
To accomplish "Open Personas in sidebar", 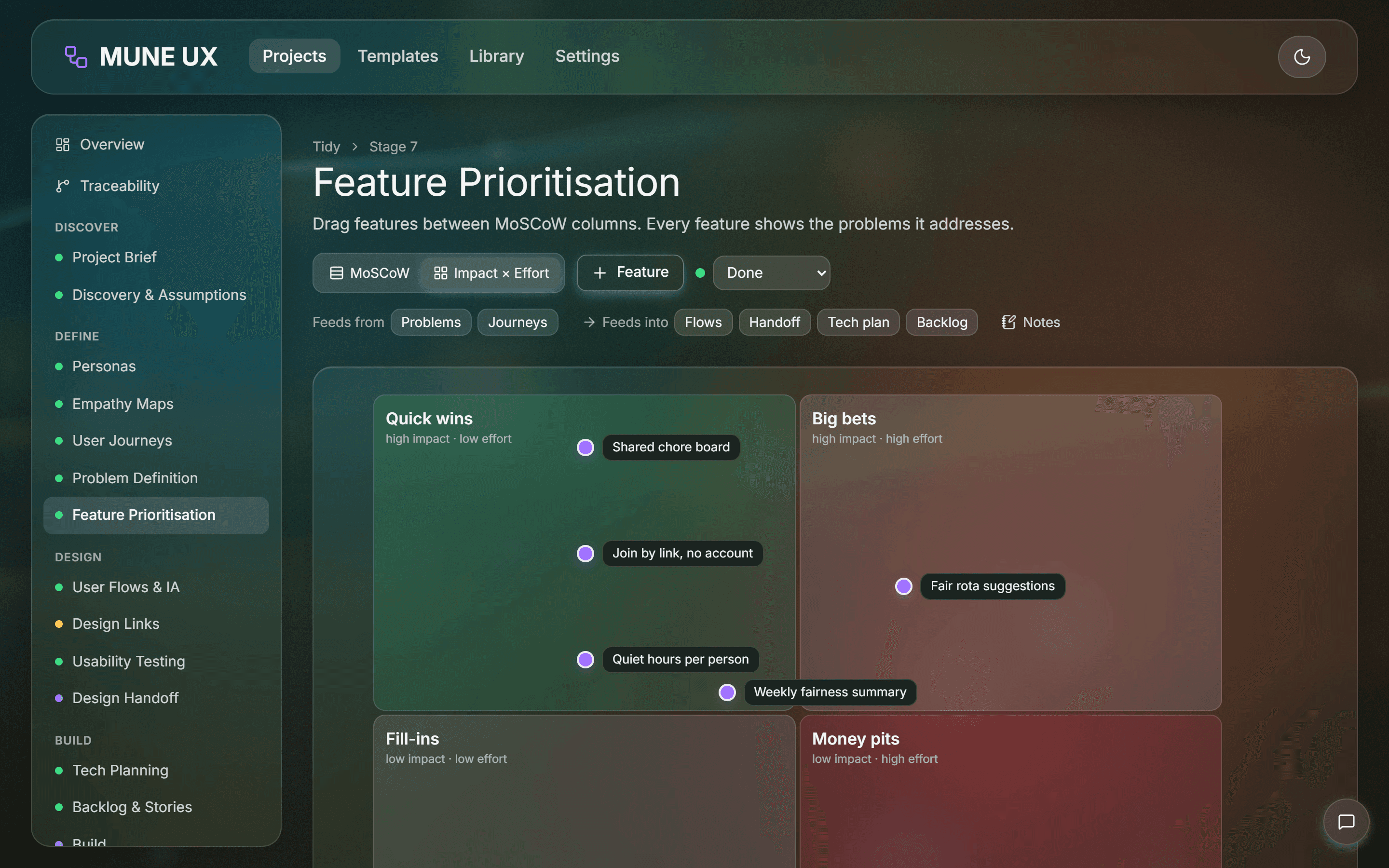I will (156, 366).
